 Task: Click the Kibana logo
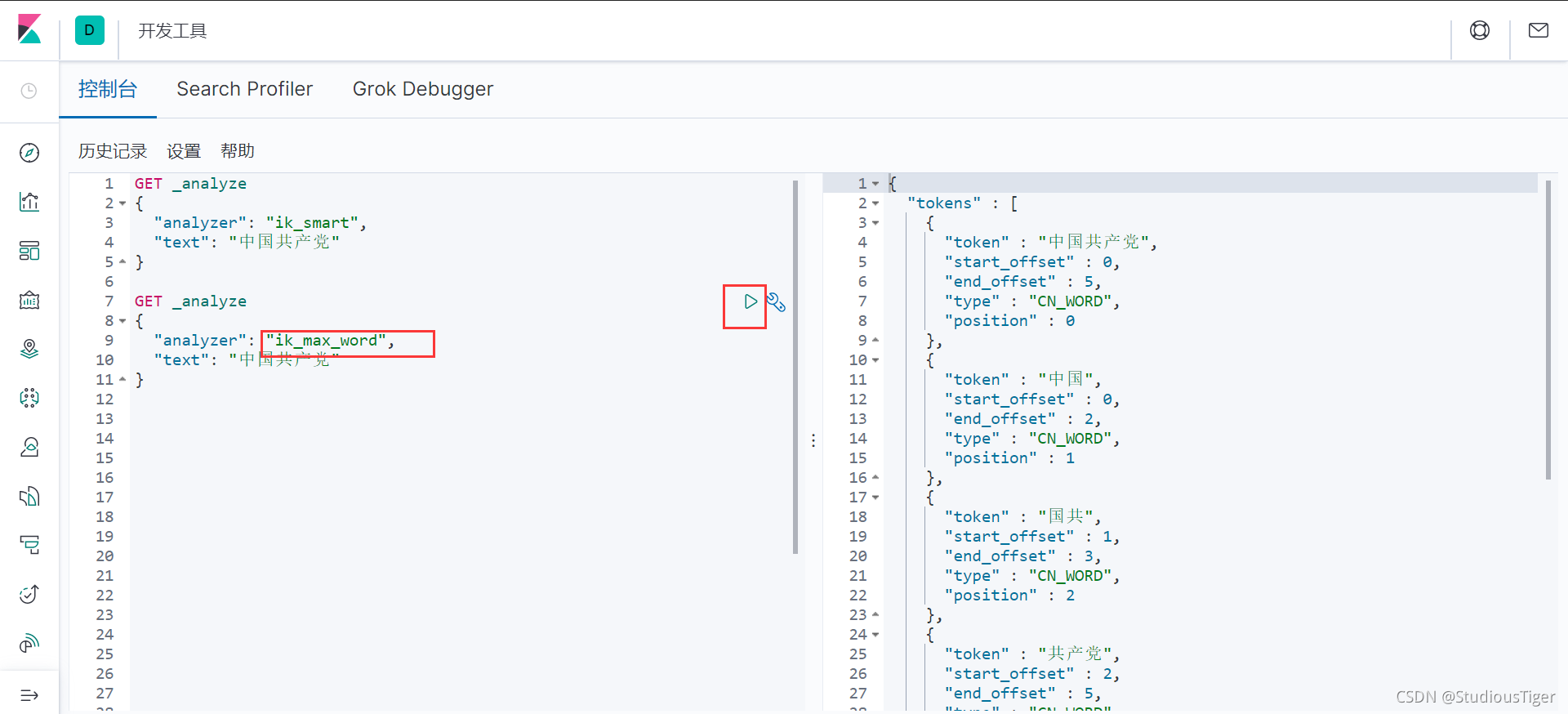click(x=29, y=29)
